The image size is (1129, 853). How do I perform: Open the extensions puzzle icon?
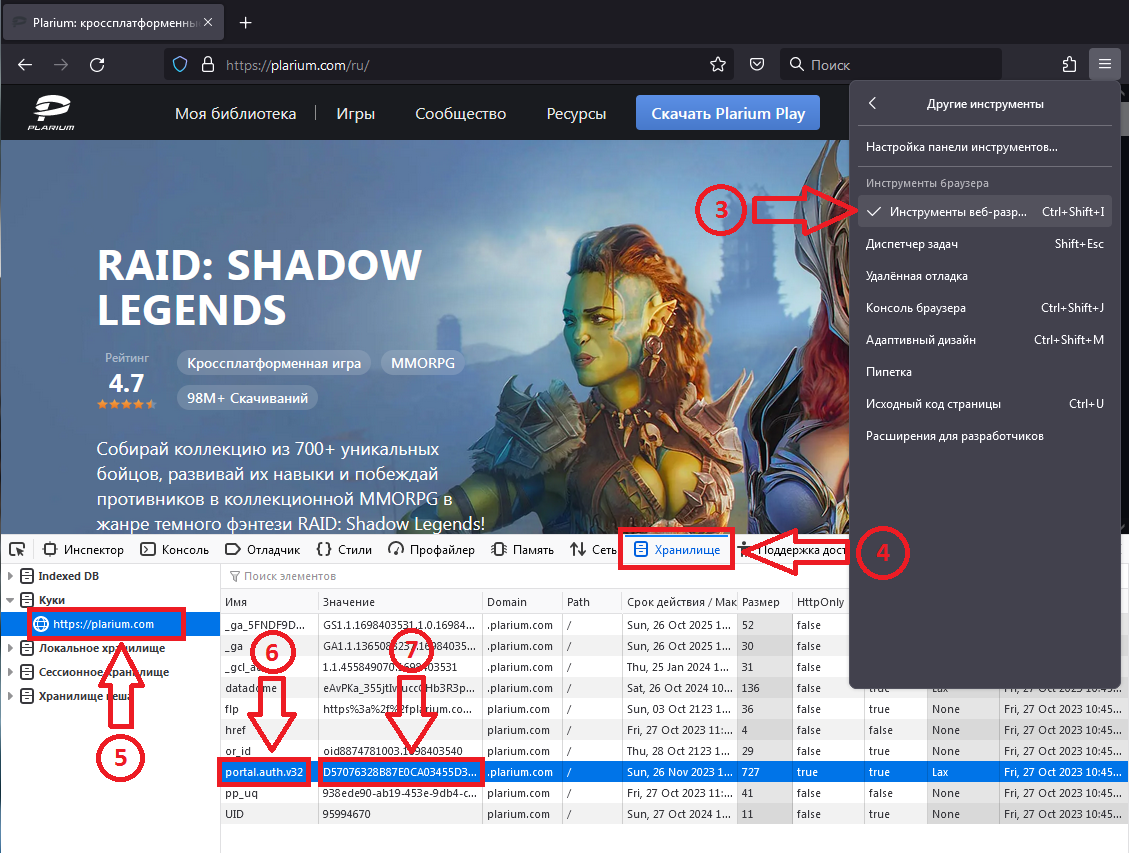pos(1069,65)
